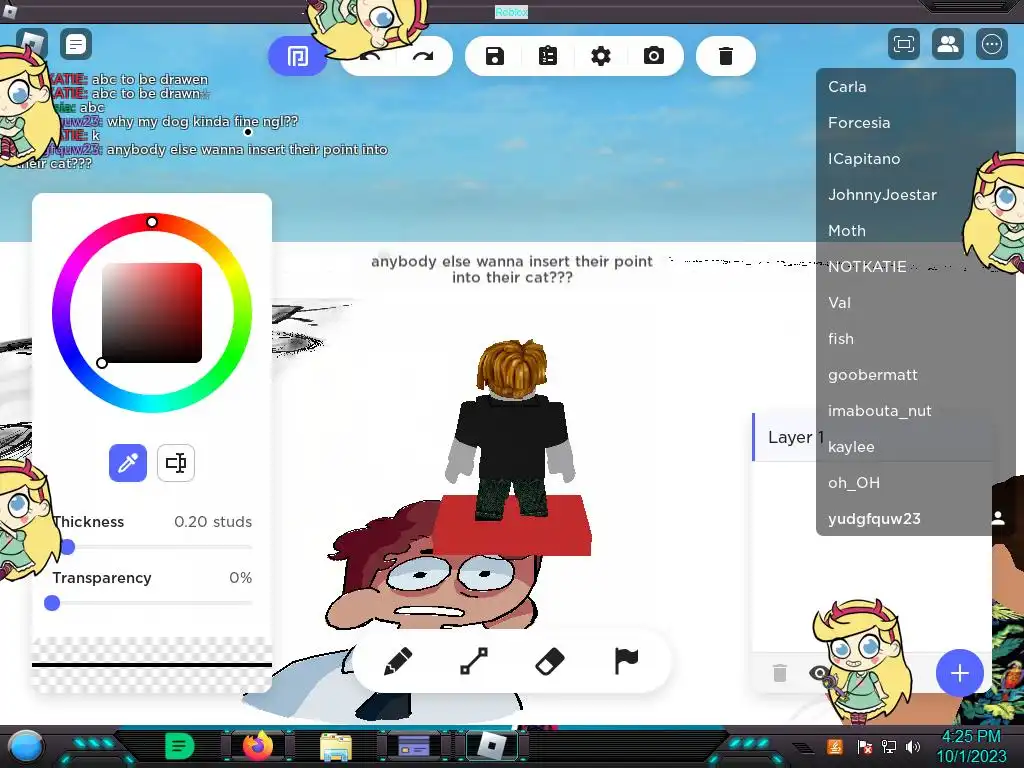Click the 0.20 studs thickness value
The image size is (1024, 768).
click(213, 522)
